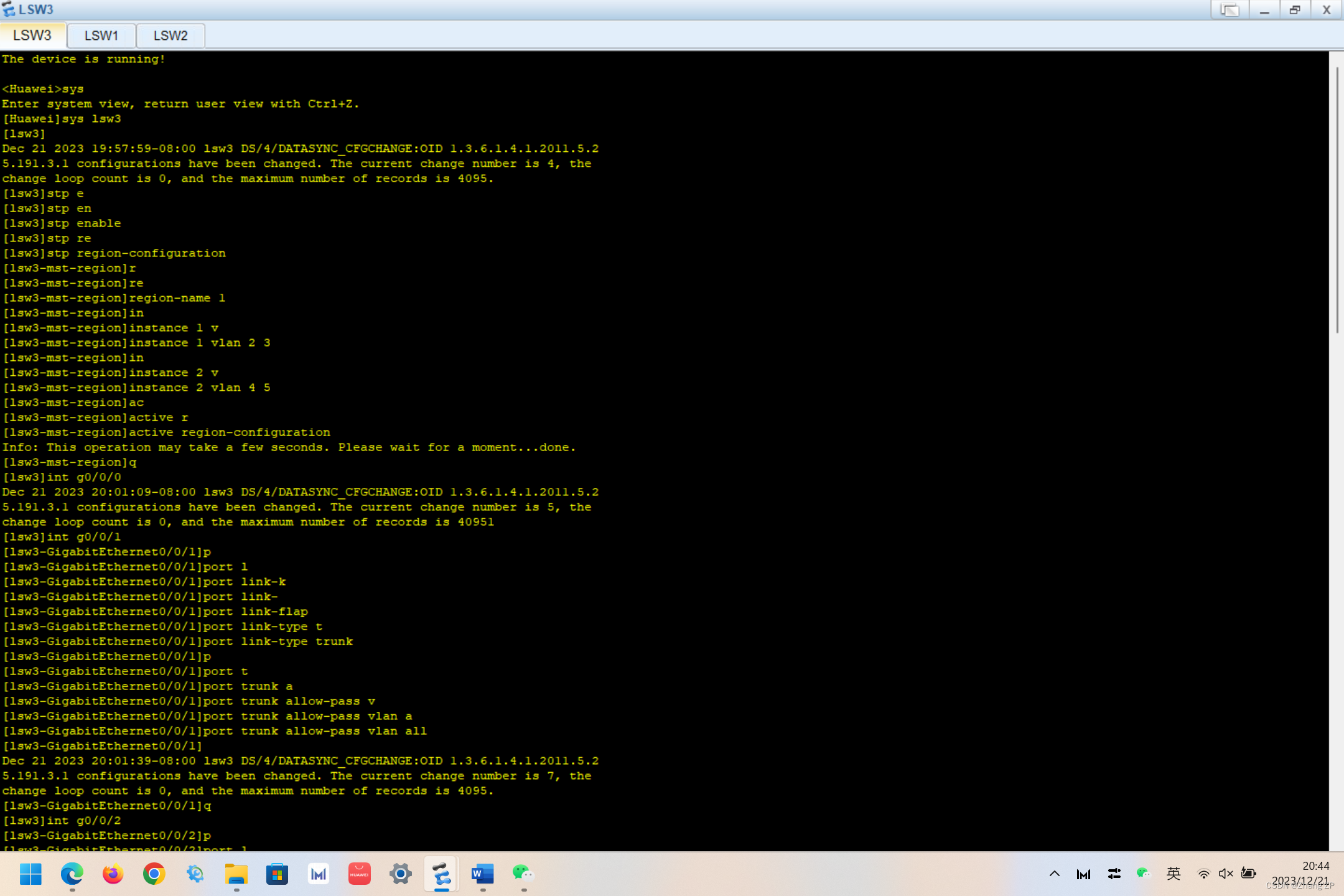Toggle the muted volume speaker icon

[1225, 874]
